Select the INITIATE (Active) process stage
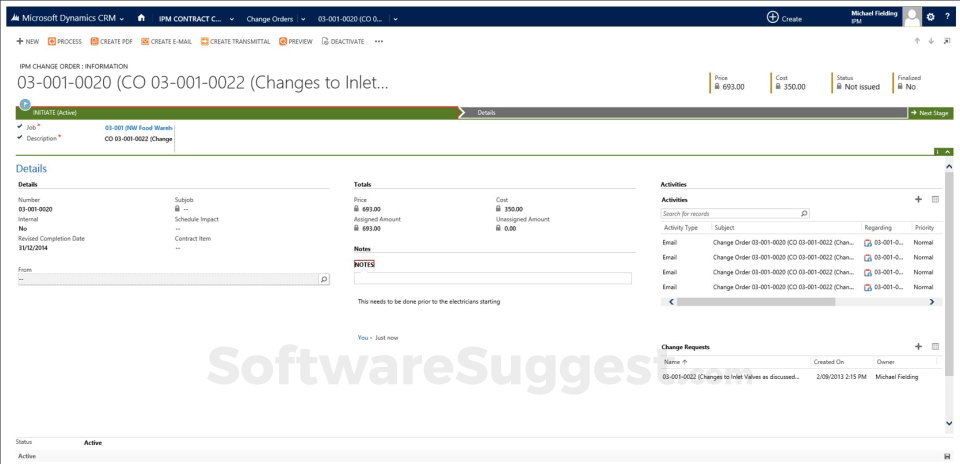 click(x=238, y=113)
